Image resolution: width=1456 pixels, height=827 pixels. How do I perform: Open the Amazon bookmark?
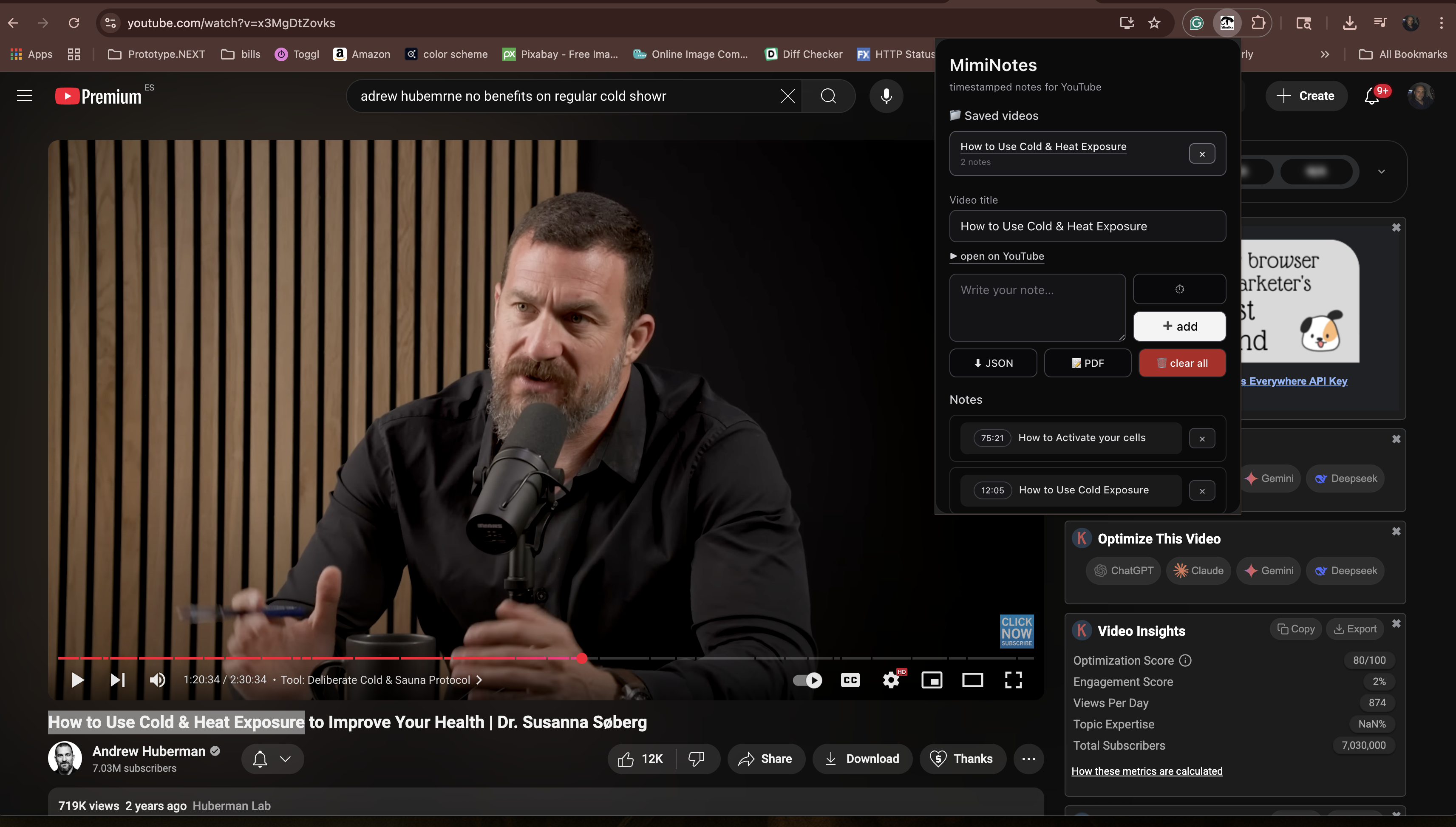click(362, 54)
